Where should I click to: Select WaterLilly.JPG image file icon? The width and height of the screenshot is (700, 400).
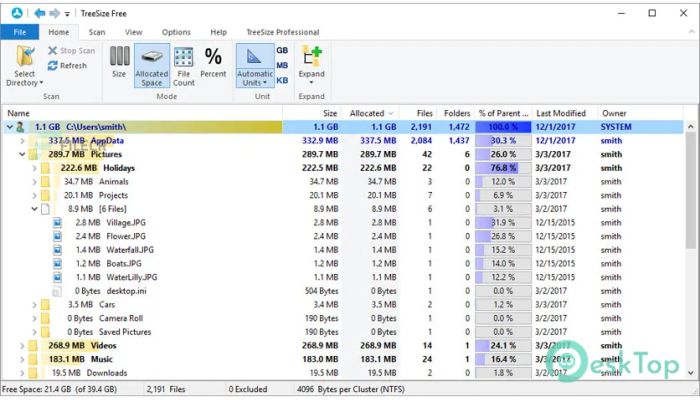pyautogui.click(x=57, y=278)
